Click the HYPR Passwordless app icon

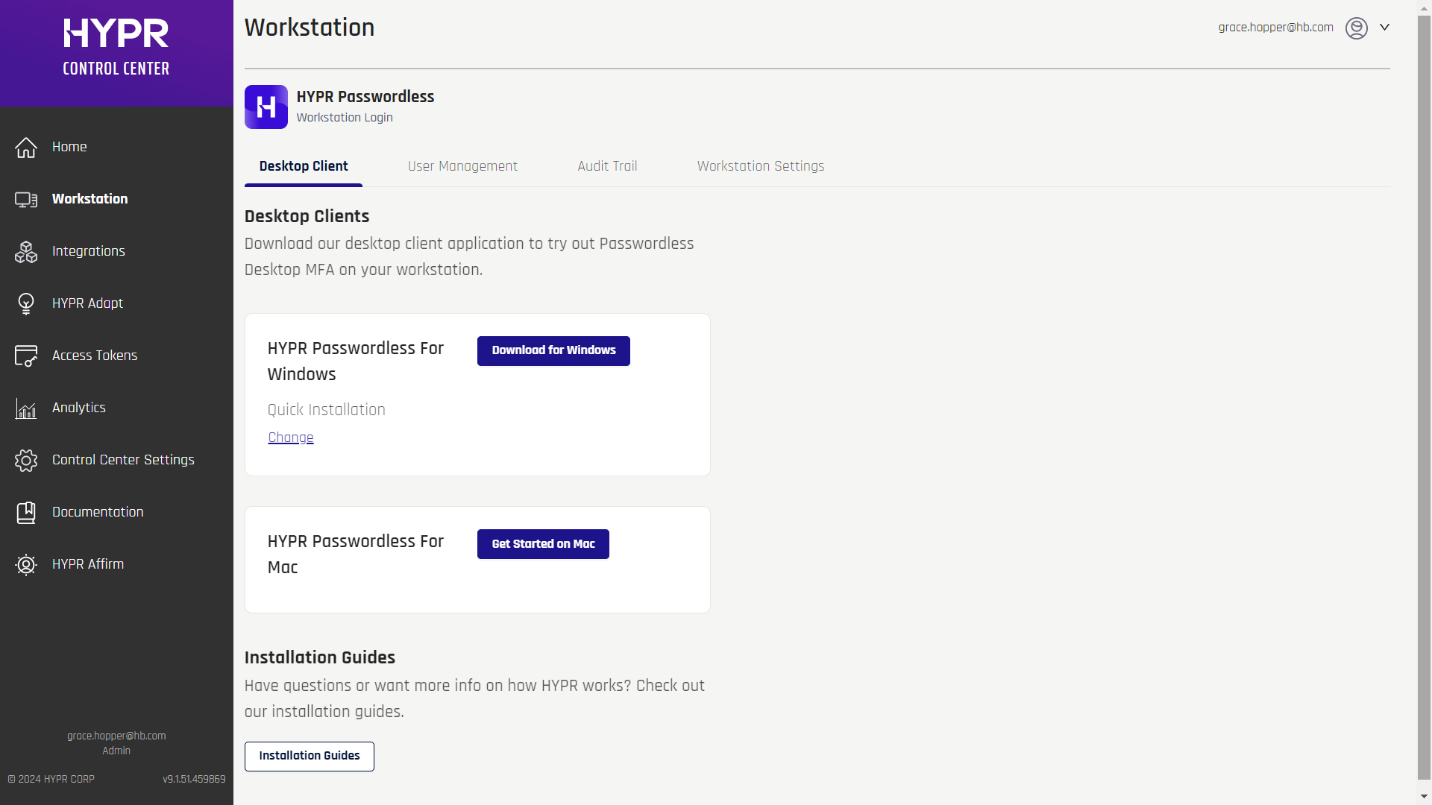[265, 106]
